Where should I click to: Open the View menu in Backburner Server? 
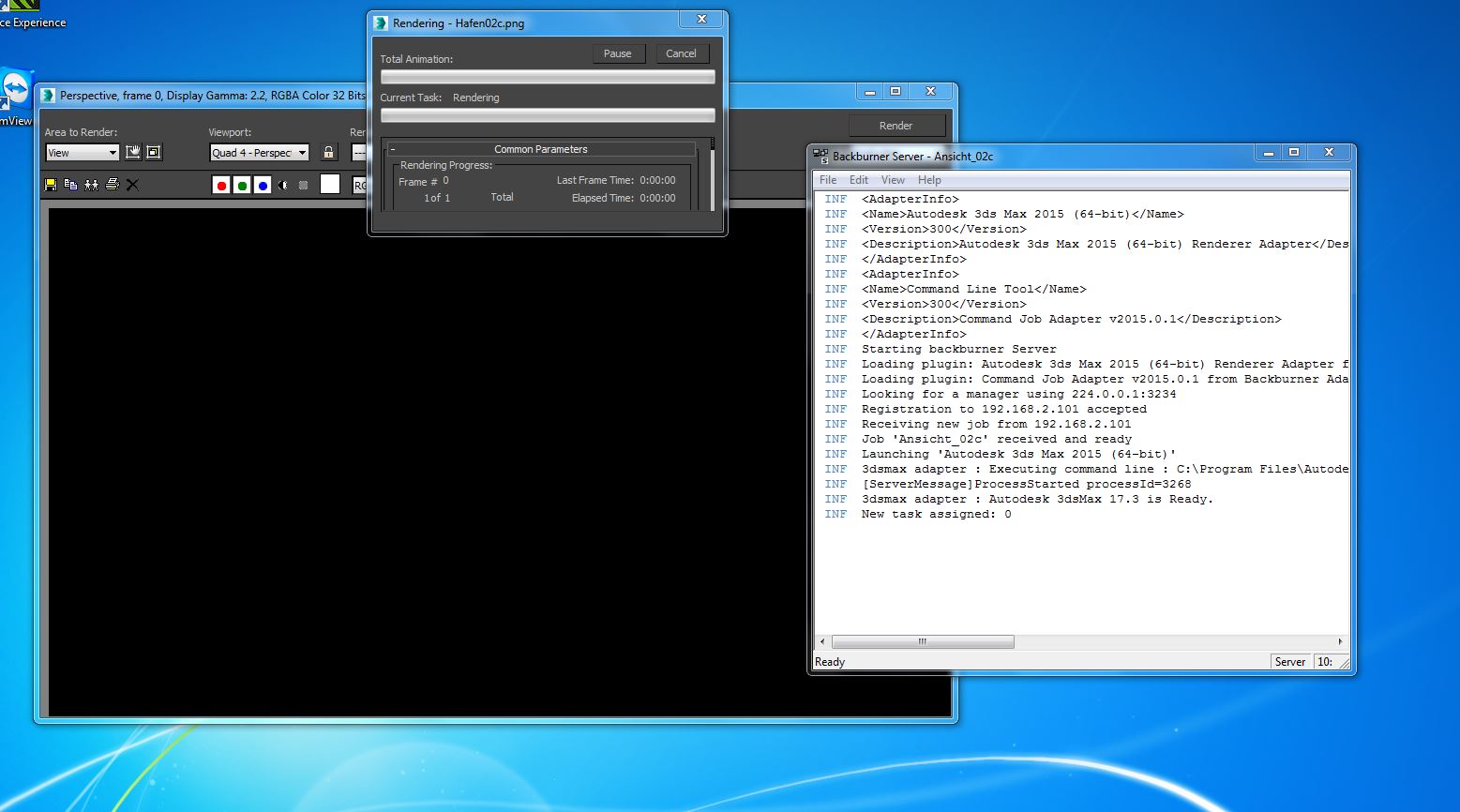(893, 180)
